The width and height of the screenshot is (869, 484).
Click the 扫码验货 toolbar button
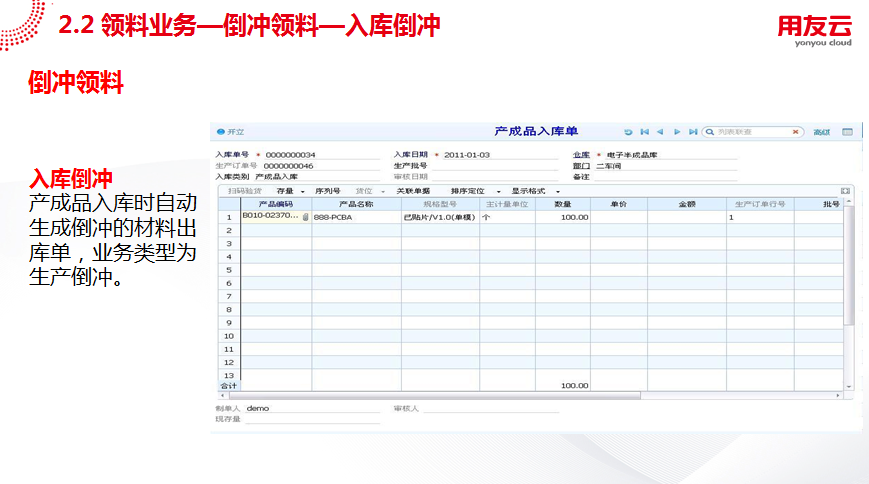coord(244,191)
